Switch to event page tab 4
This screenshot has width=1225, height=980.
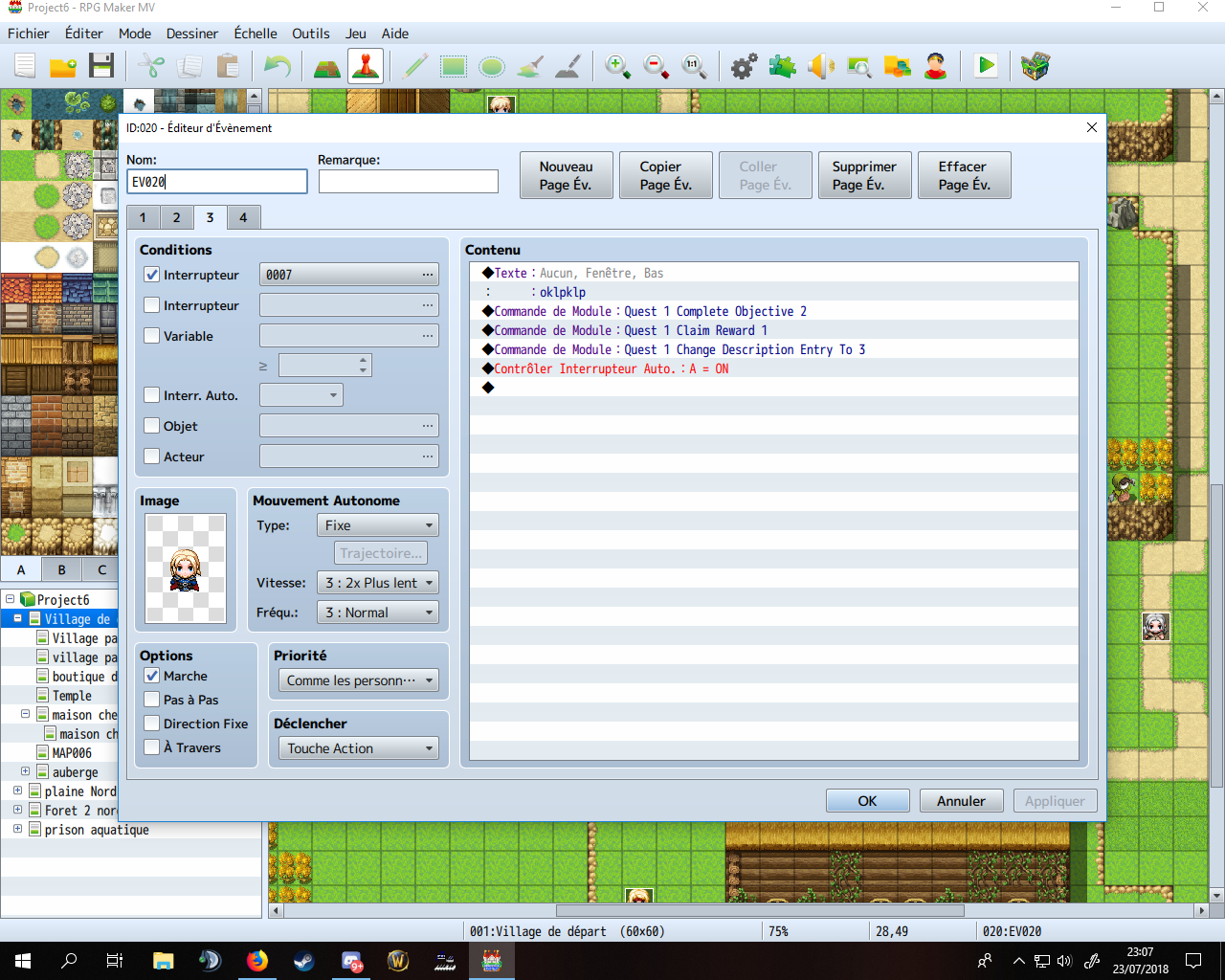click(243, 217)
